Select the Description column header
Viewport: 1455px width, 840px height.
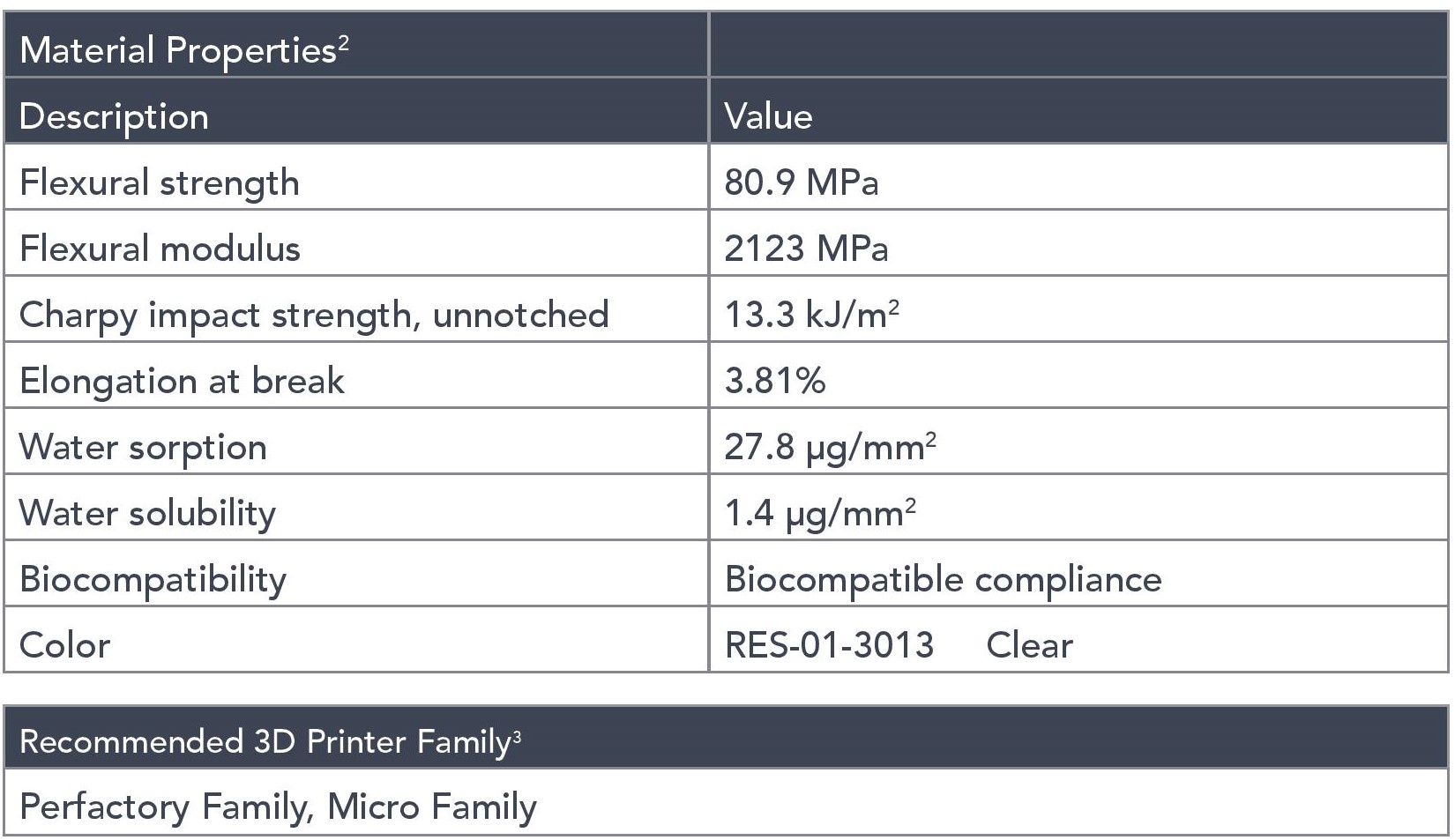[x=114, y=116]
